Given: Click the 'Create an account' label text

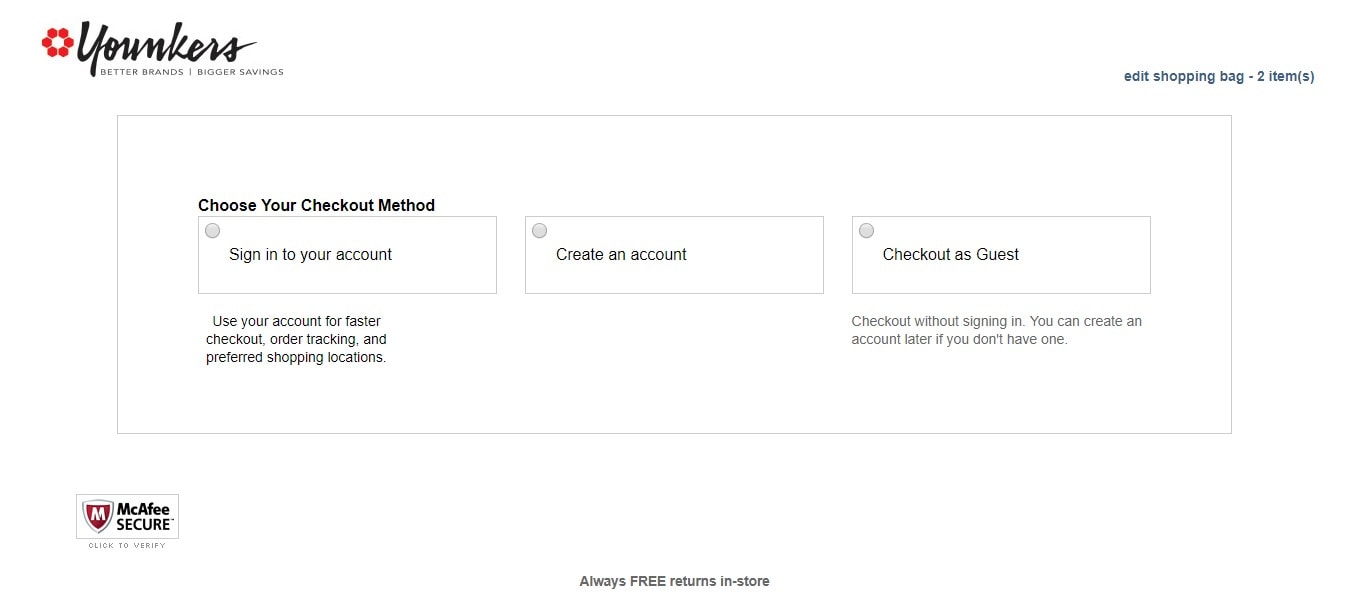Looking at the screenshot, I should (x=621, y=255).
